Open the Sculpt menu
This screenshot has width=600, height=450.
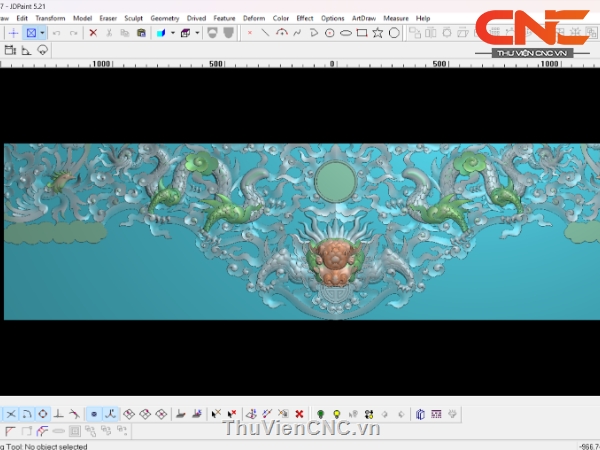point(133,18)
